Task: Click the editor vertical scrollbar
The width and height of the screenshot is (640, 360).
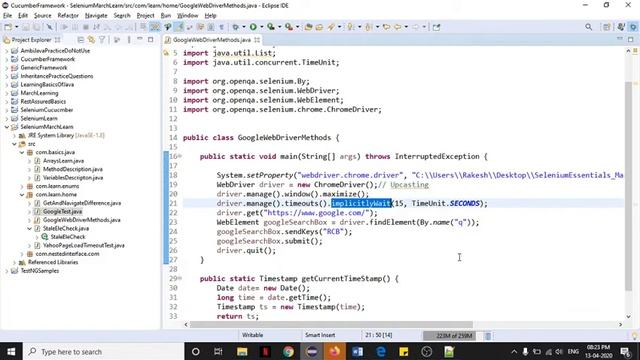Action: (x=628, y=186)
